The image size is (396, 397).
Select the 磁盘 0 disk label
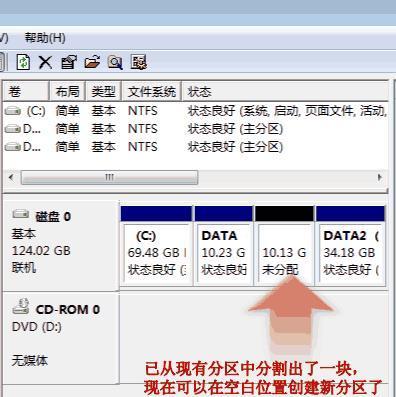pyautogui.click(x=53, y=217)
